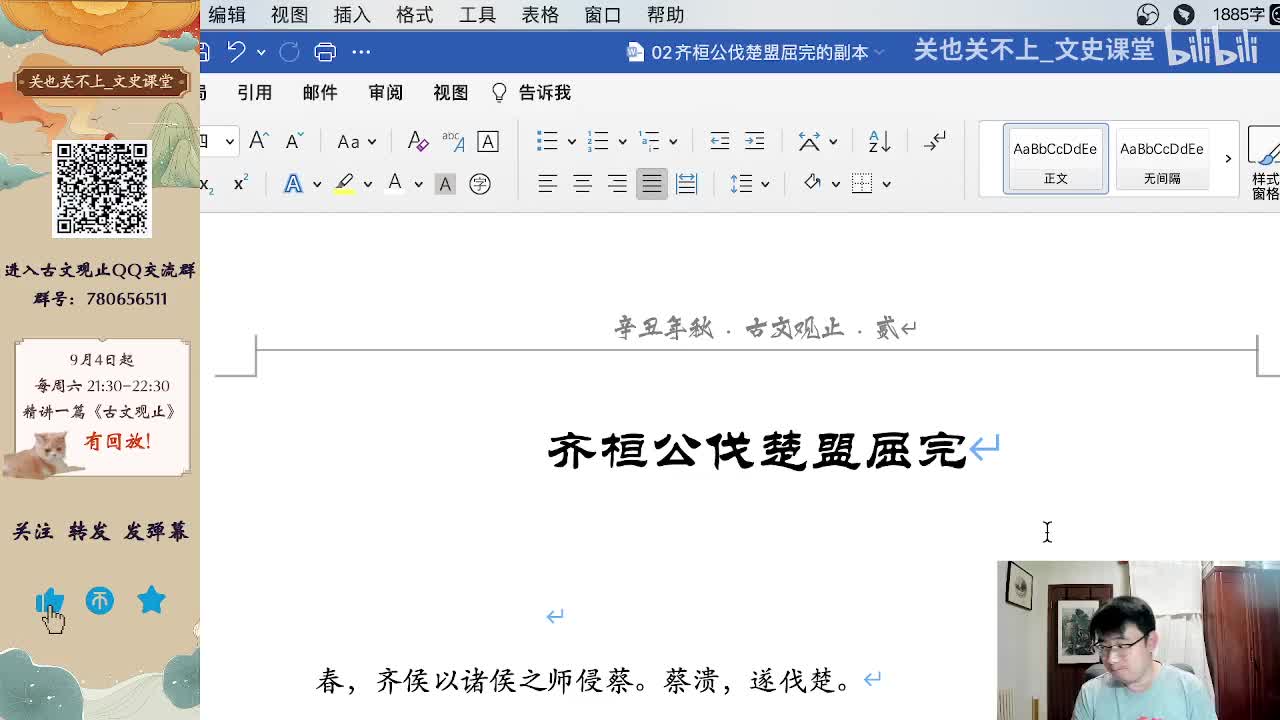Switch to the 引用 ribbon tab
1280x720 pixels.
pyautogui.click(x=254, y=92)
